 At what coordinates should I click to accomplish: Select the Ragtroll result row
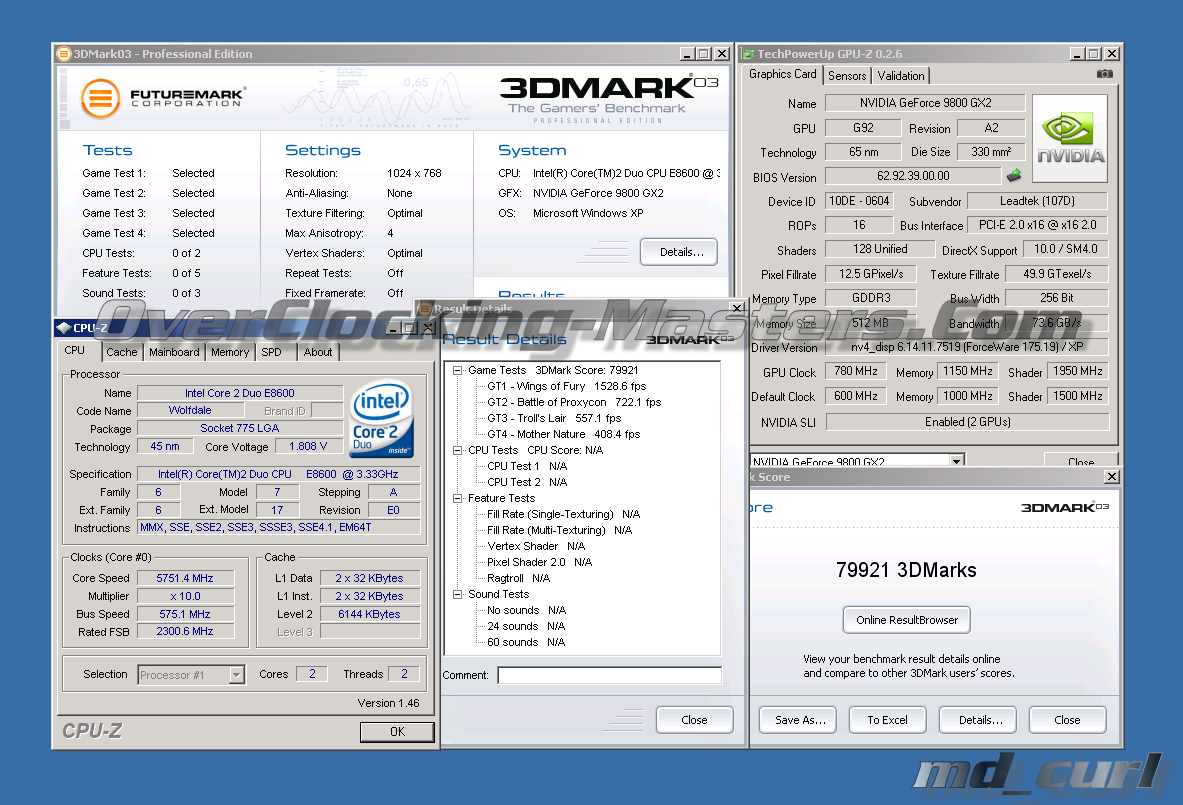518,579
